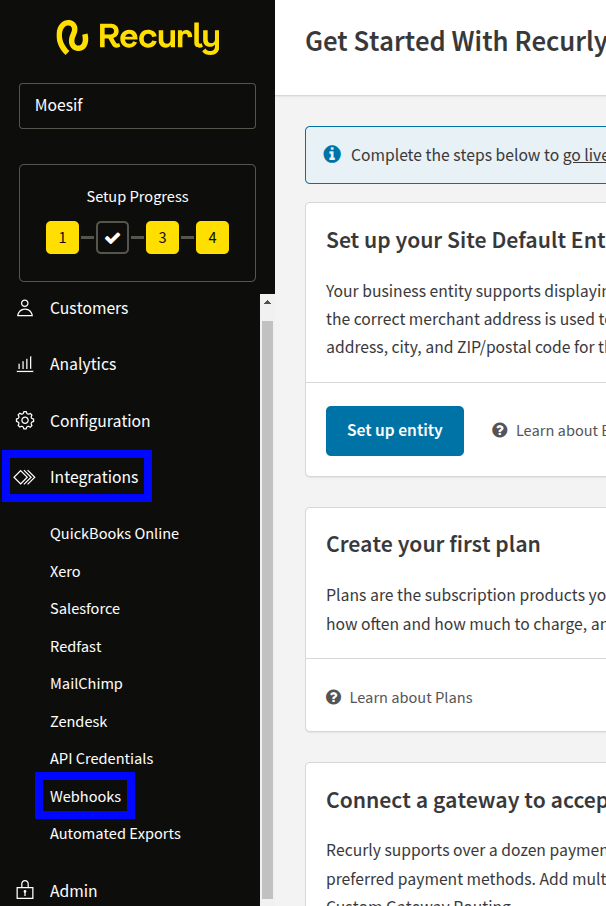The image size is (606, 906).
Task: Select the completed checkmark setup step
Action: click(112, 238)
